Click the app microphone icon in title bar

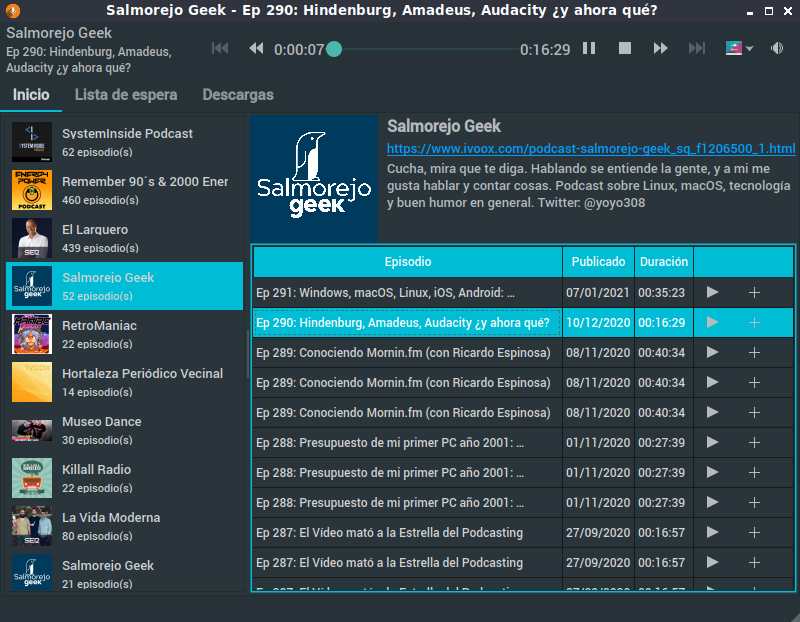click(x=12, y=11)
